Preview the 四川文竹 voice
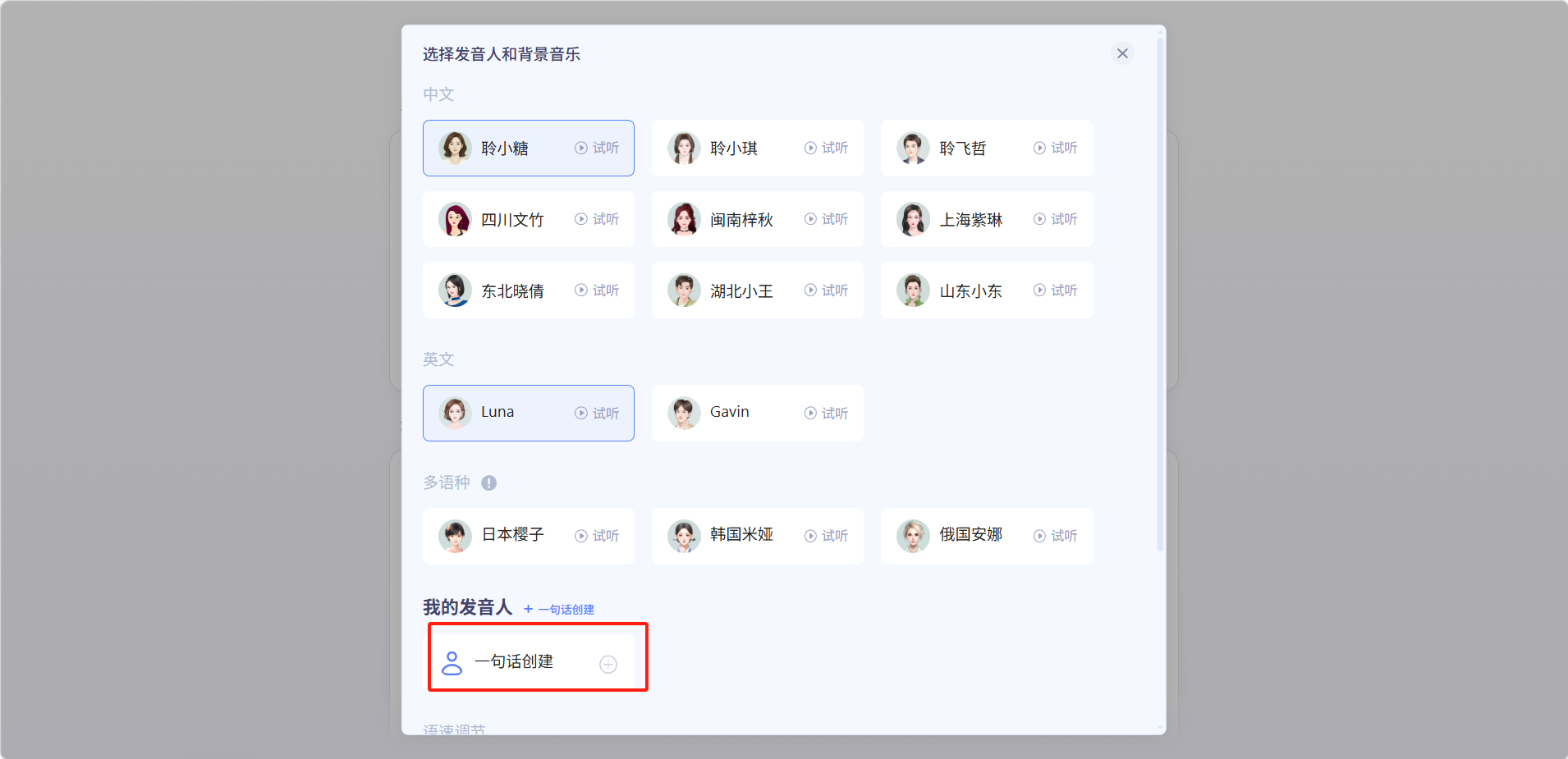Screen dimensions: 1568x759 tap(597, 219)
